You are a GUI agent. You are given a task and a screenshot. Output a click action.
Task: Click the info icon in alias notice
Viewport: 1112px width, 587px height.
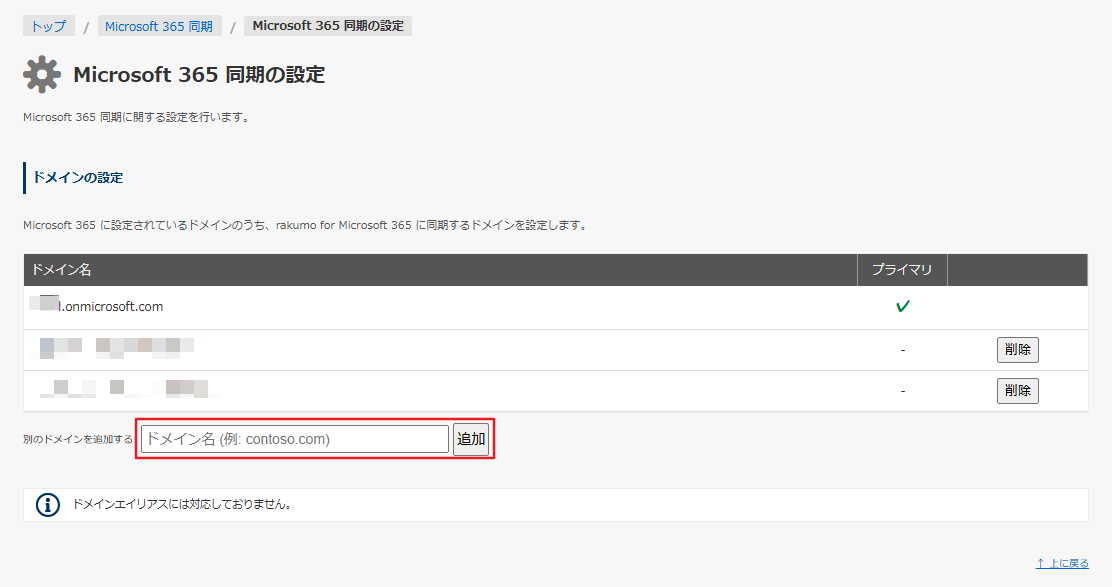(x=48, y=505)
